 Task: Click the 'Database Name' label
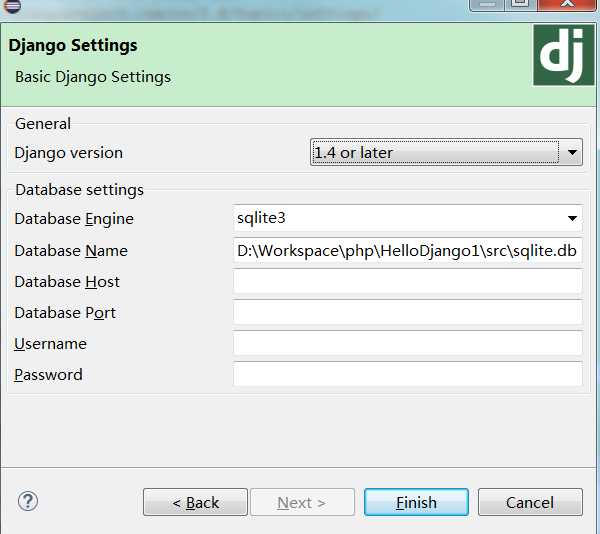(x=71, y=251)
